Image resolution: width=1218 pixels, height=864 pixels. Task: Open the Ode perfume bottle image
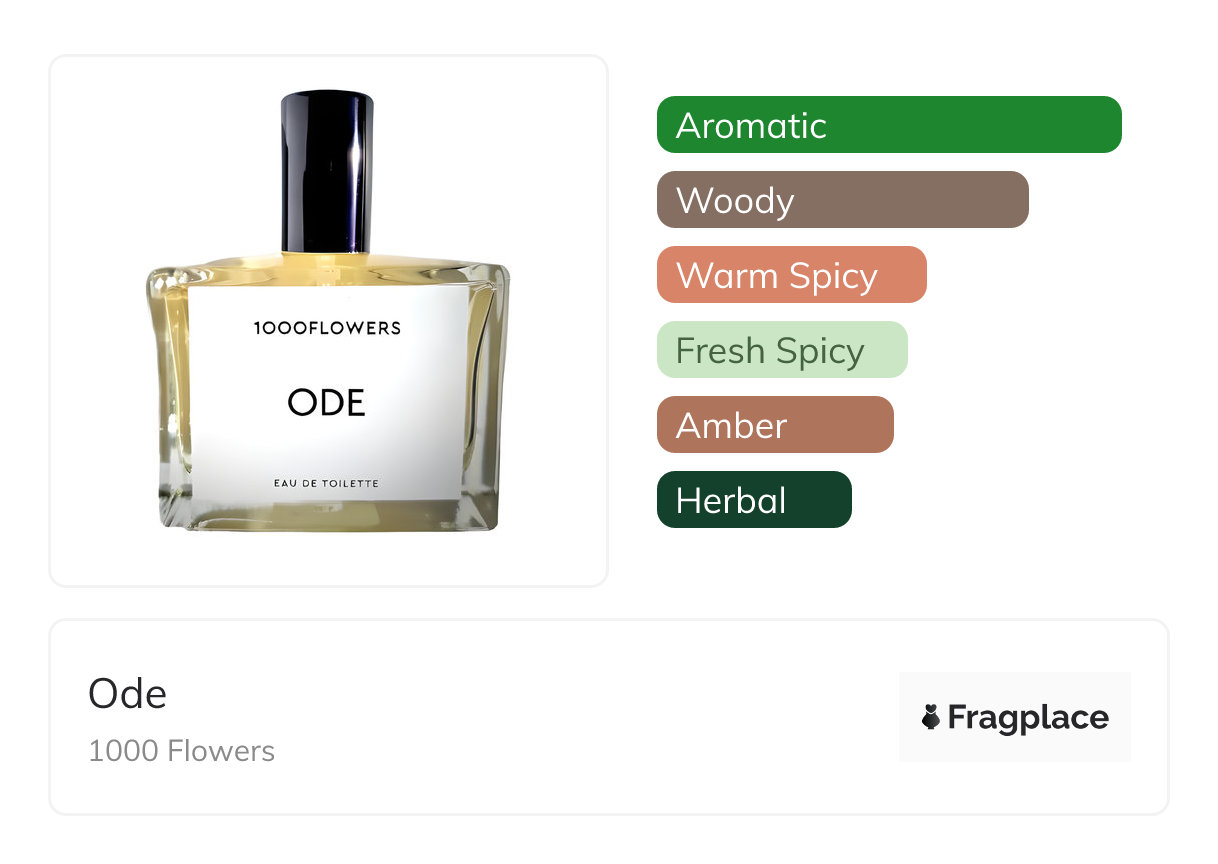tap(328, 312)
